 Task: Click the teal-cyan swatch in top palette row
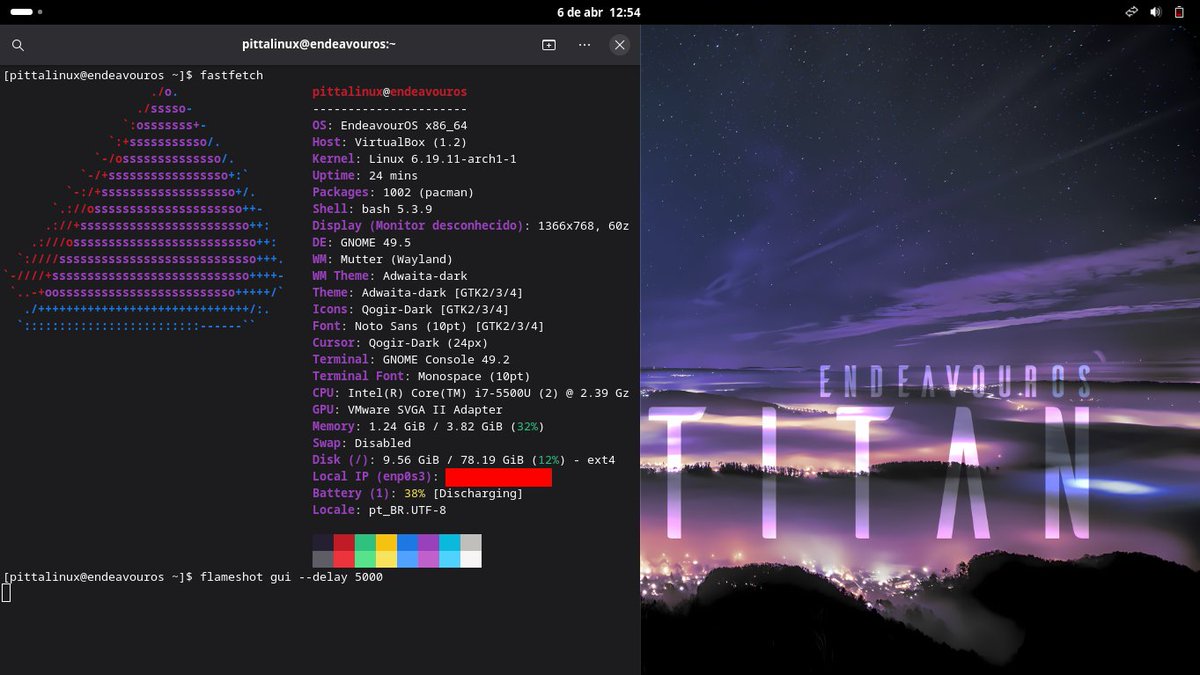(x=449, y=542)
